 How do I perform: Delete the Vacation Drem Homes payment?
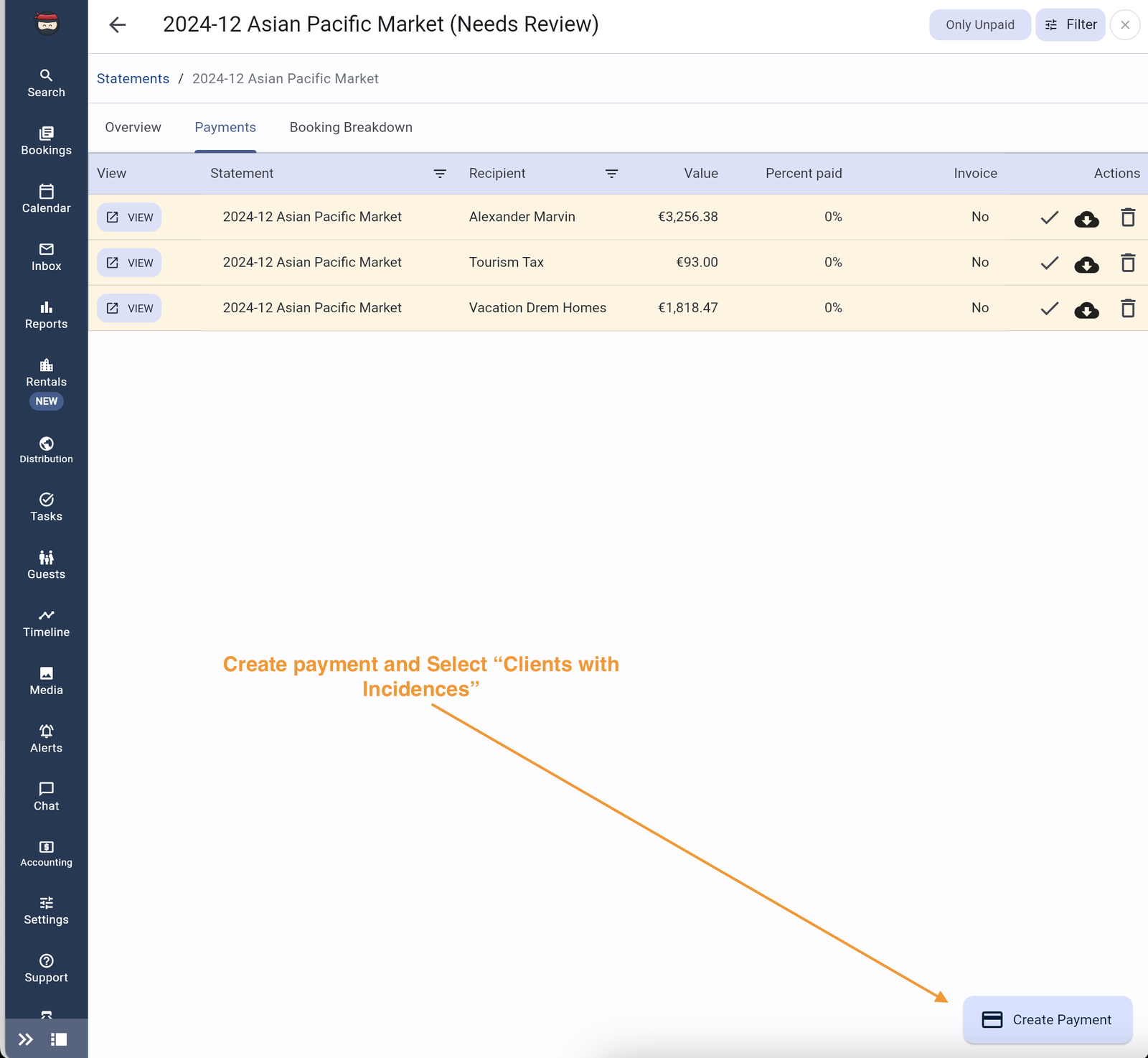[1127, 309]
